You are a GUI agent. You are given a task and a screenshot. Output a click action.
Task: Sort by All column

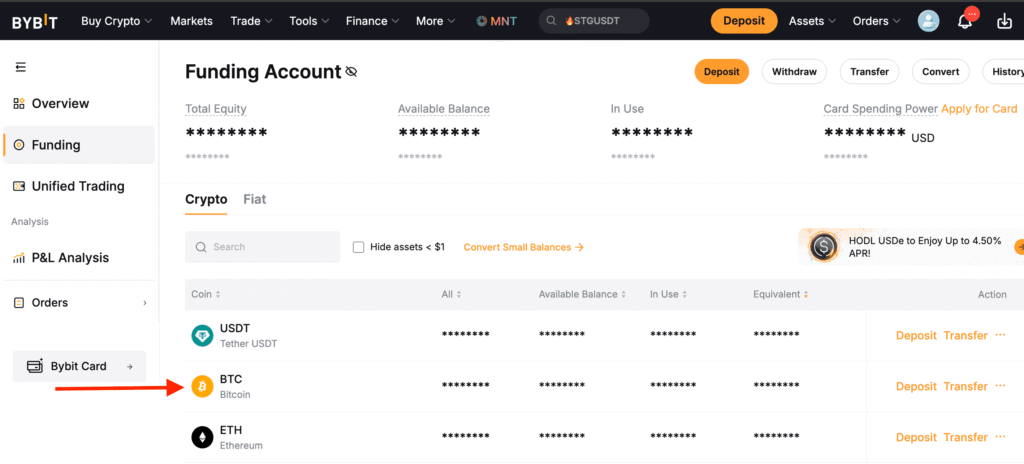pyautogui.click(x=451, y=295)
